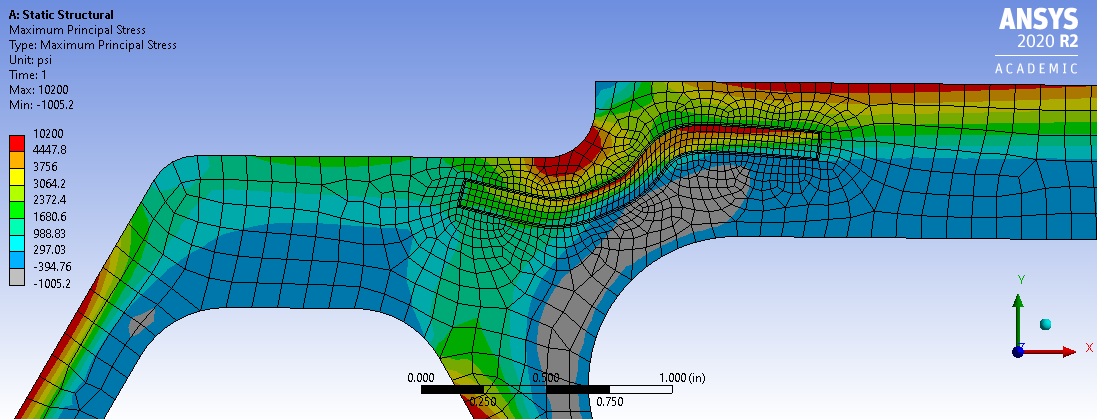
Task: Select the yellow legend color band
Action: (17, 176)
